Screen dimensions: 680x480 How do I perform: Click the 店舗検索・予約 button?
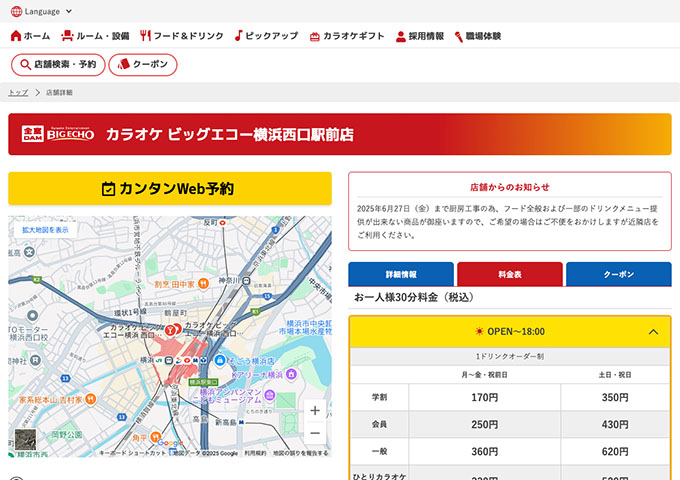pos(58,65)
